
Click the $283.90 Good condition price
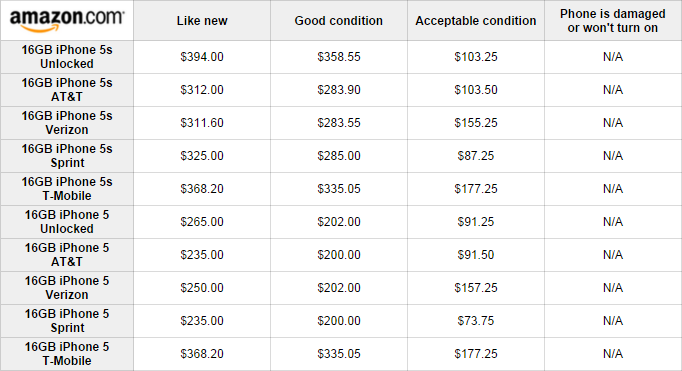(339, 90)
